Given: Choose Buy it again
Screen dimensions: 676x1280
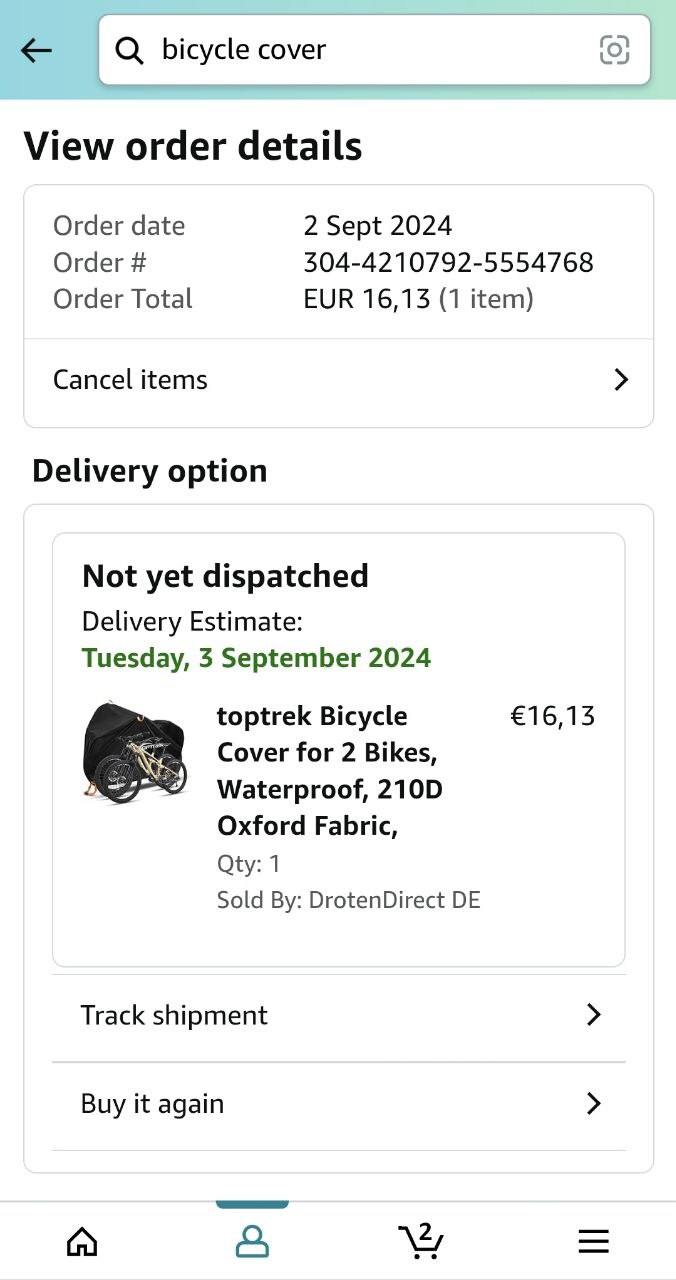Looking at the screenshot, I should click(x=152, y=1104).
